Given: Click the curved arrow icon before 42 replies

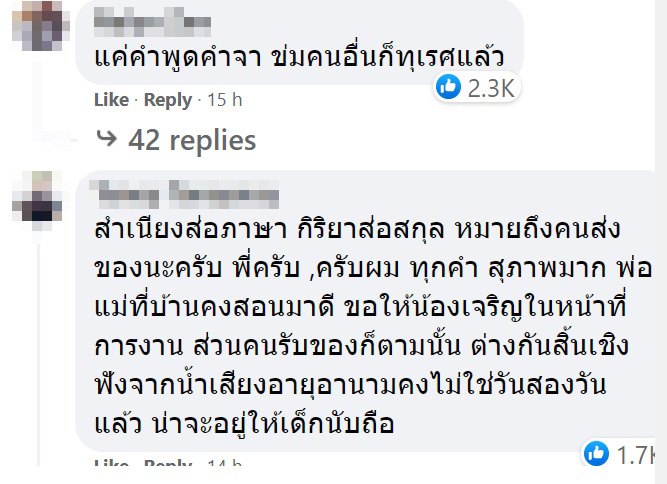Looking at the screenshot, I should (105, 139).
